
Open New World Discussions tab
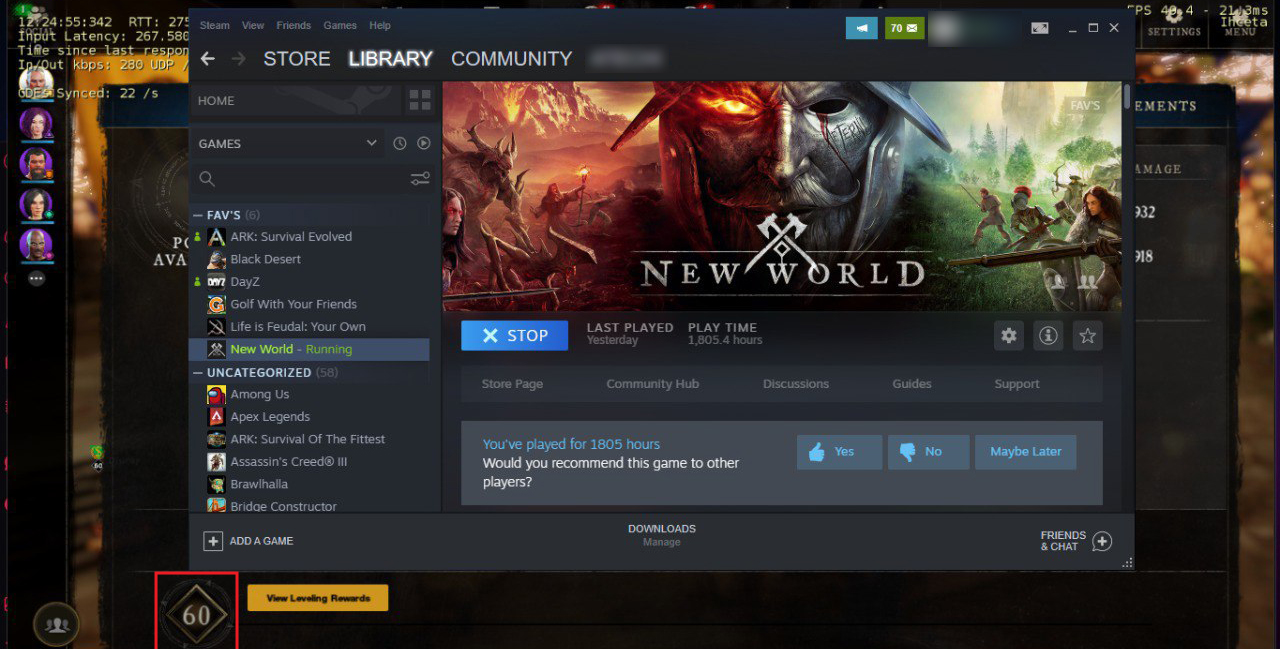pyautogui.click(x=796, y=384)
